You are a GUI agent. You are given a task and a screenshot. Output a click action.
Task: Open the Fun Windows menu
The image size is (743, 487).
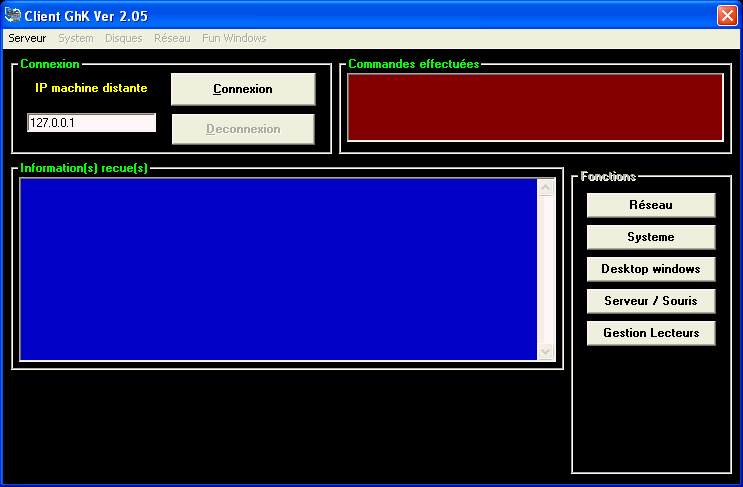click(234, 38)
